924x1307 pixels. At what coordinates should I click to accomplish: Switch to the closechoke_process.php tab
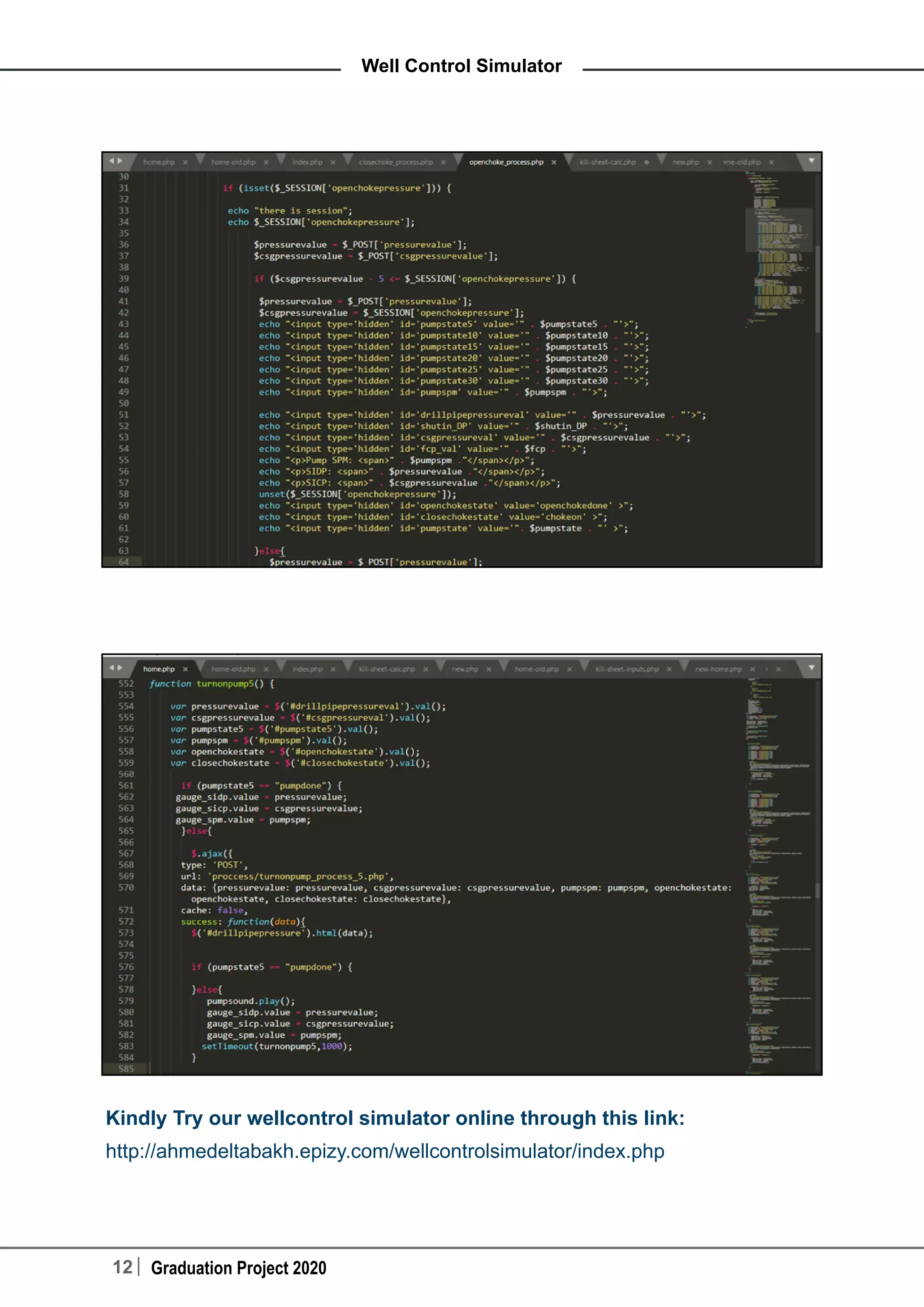click(x=395, y=162)
